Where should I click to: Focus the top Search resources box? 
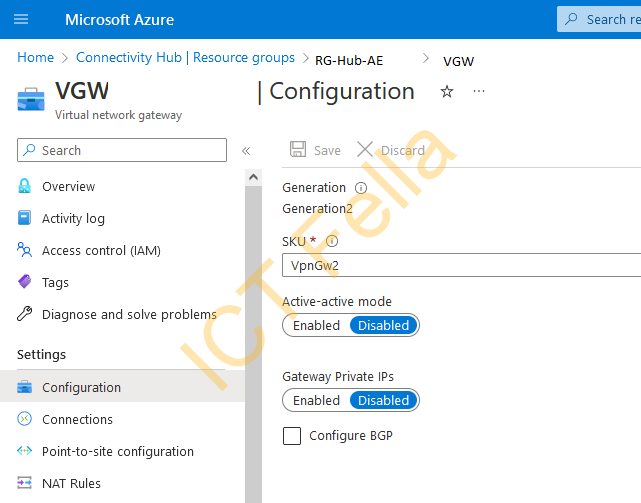[x=599, y=19]
